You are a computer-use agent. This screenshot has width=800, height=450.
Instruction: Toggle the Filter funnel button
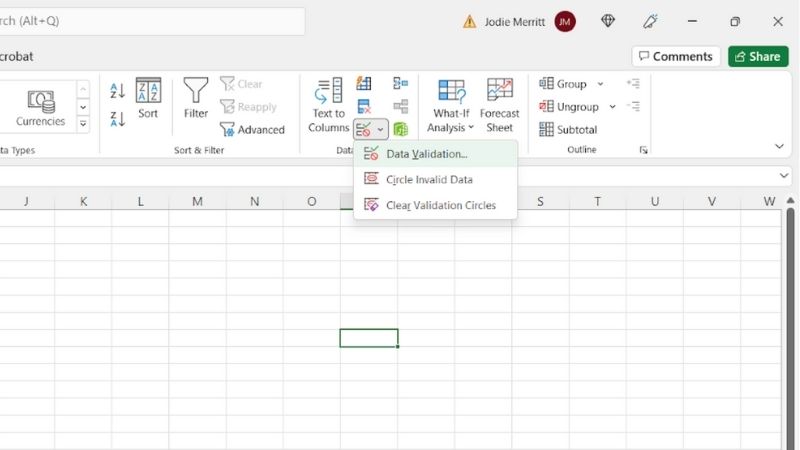(x=196, y=99)
